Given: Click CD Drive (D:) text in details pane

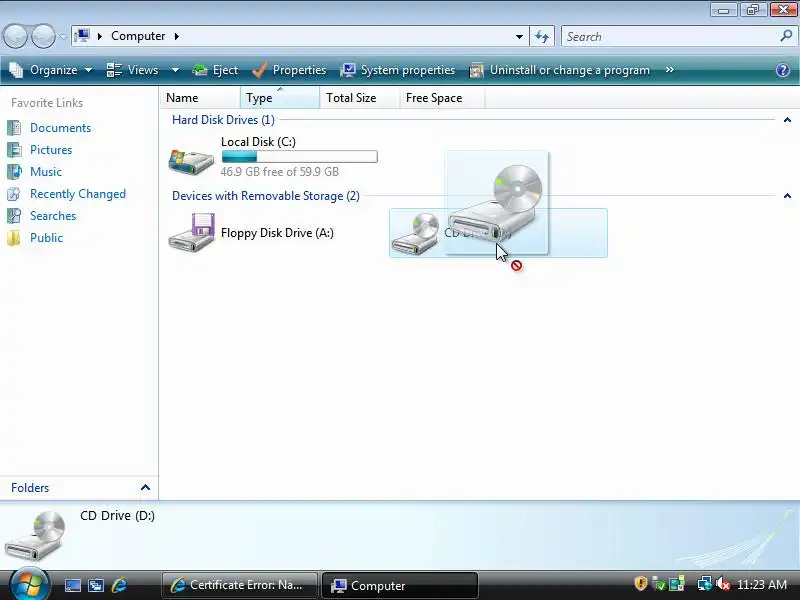Looking at the screenshot, I should click(x=117, y=516).
